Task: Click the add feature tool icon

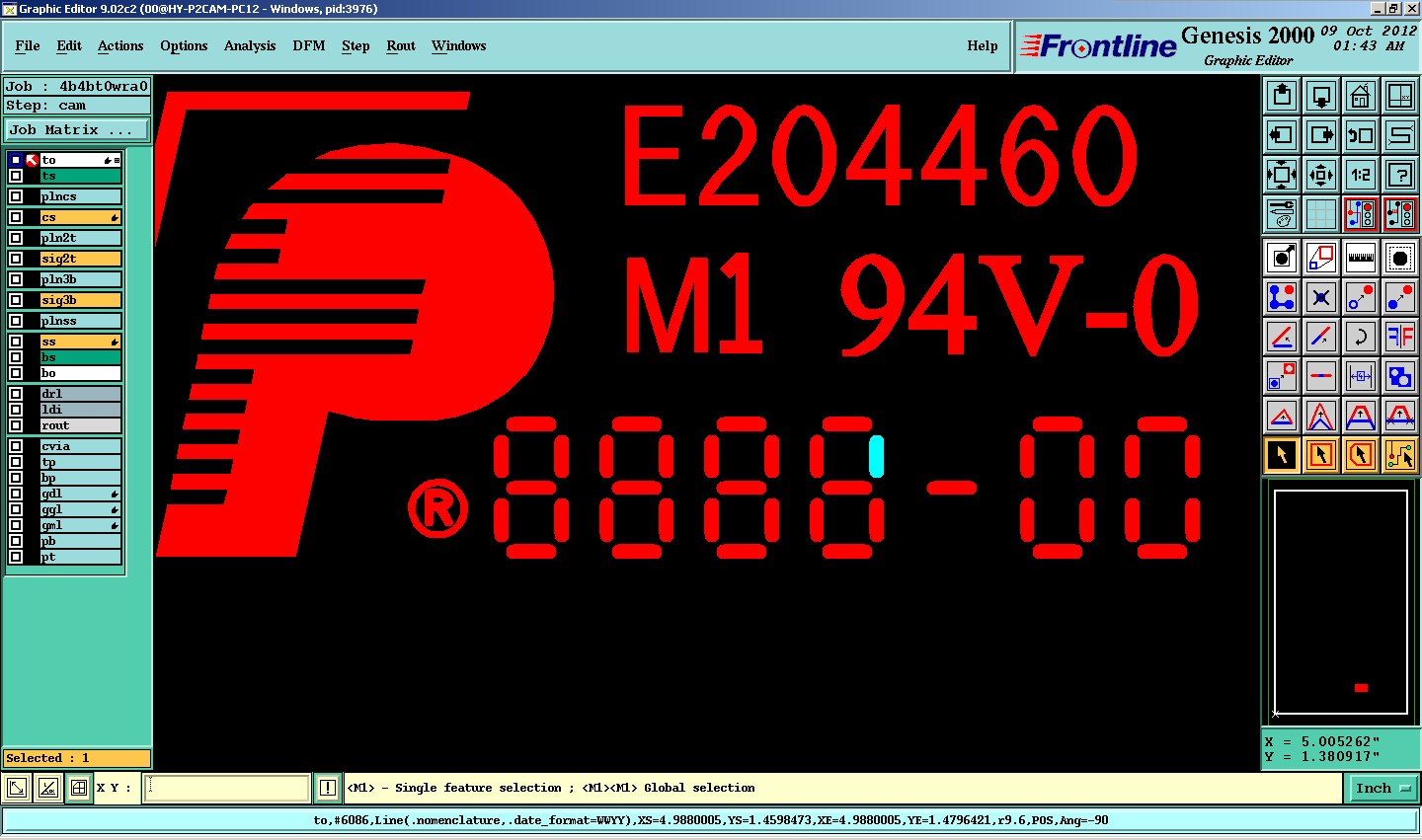Action: point(1282,259)
